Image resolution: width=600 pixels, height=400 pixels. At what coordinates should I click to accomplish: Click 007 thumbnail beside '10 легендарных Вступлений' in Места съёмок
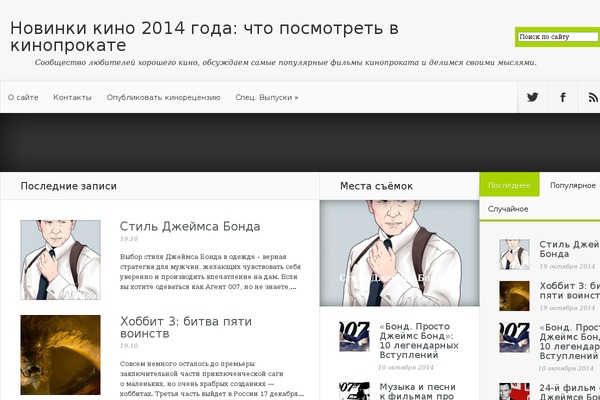coord(354,336)
